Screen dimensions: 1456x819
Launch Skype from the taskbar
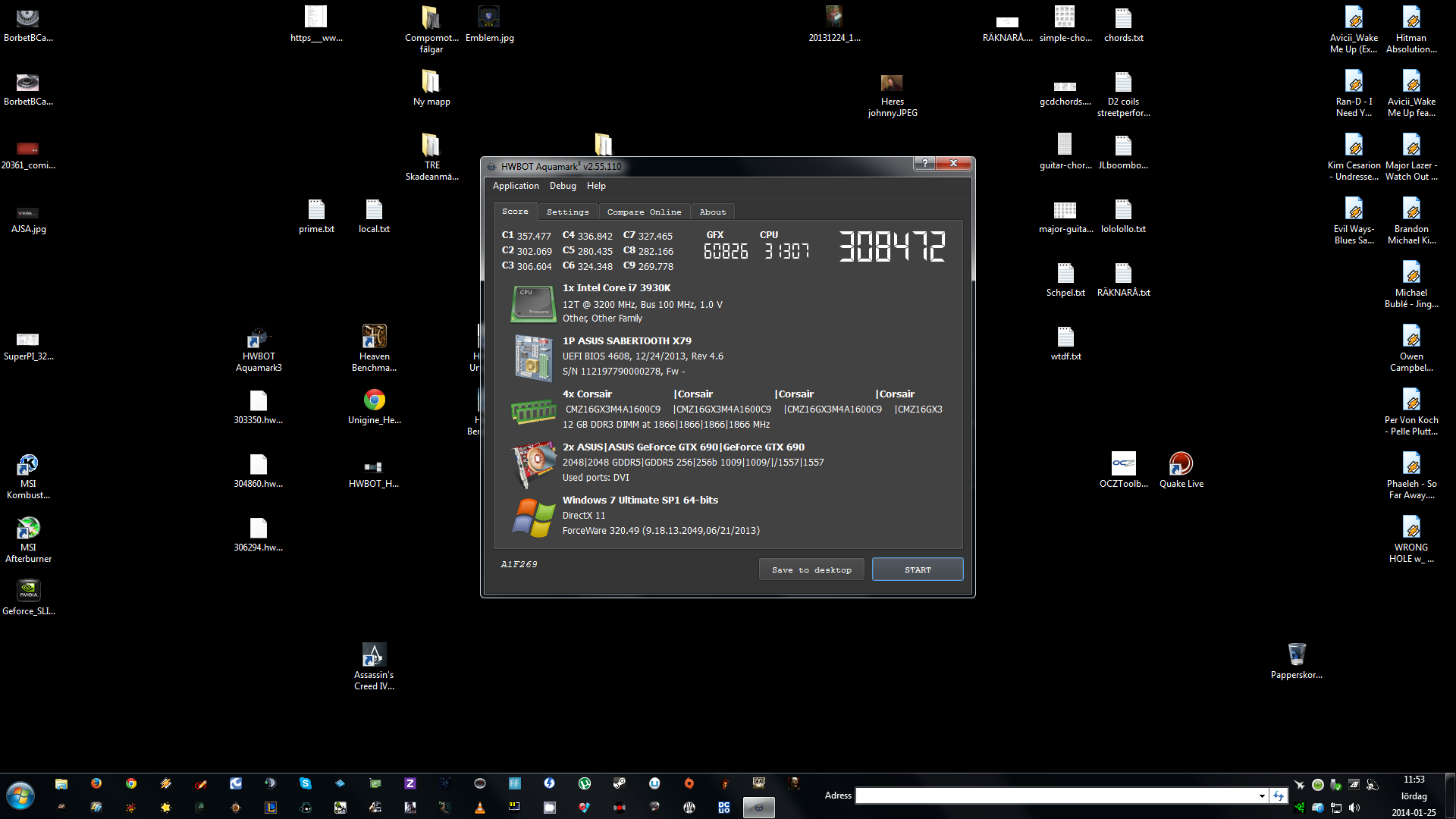tap(306, 783)
